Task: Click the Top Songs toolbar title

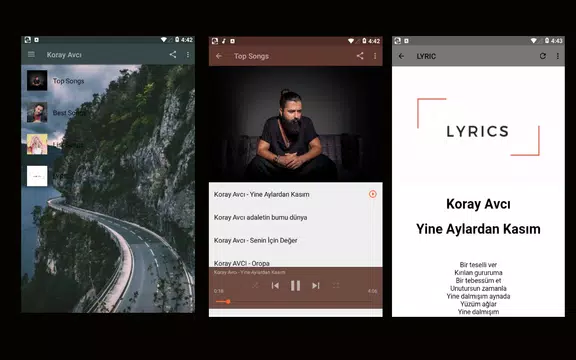Action: (x=252, y=56)
